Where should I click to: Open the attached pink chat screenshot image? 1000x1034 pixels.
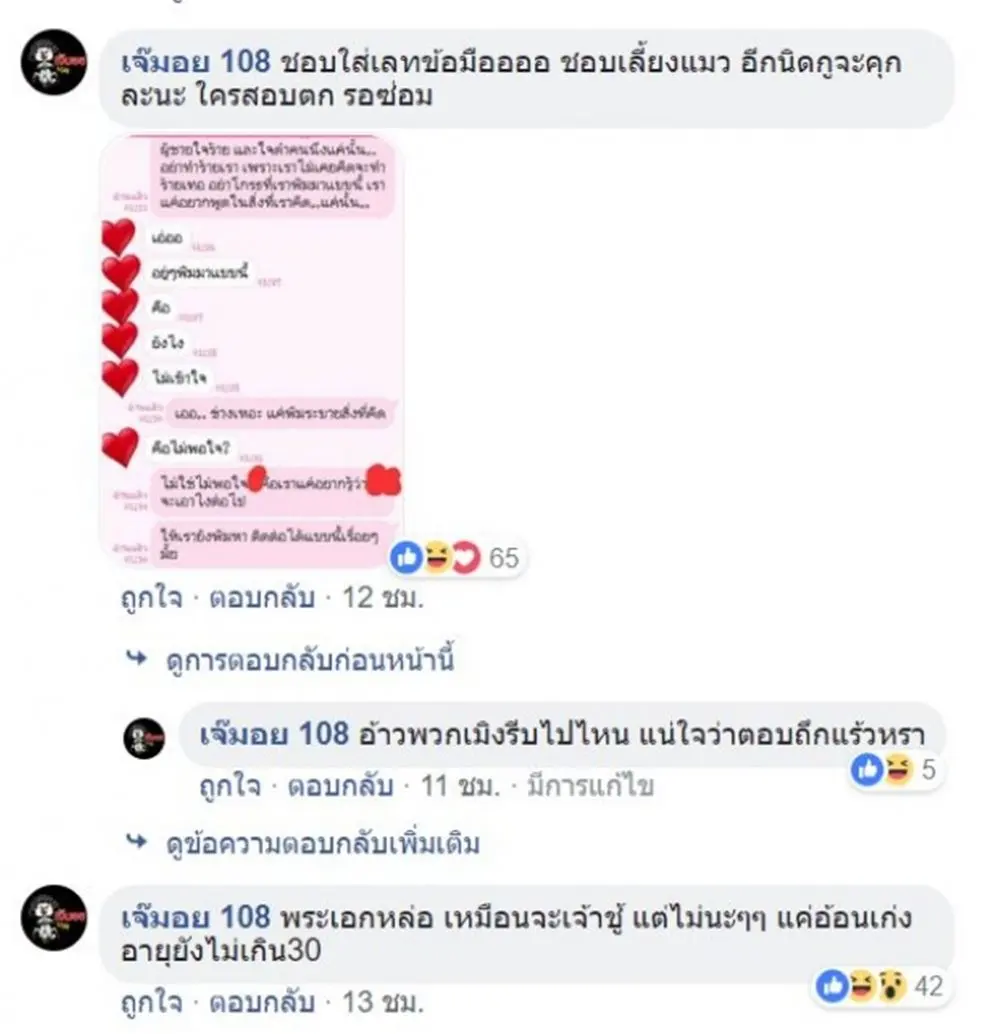pos(251,351)
